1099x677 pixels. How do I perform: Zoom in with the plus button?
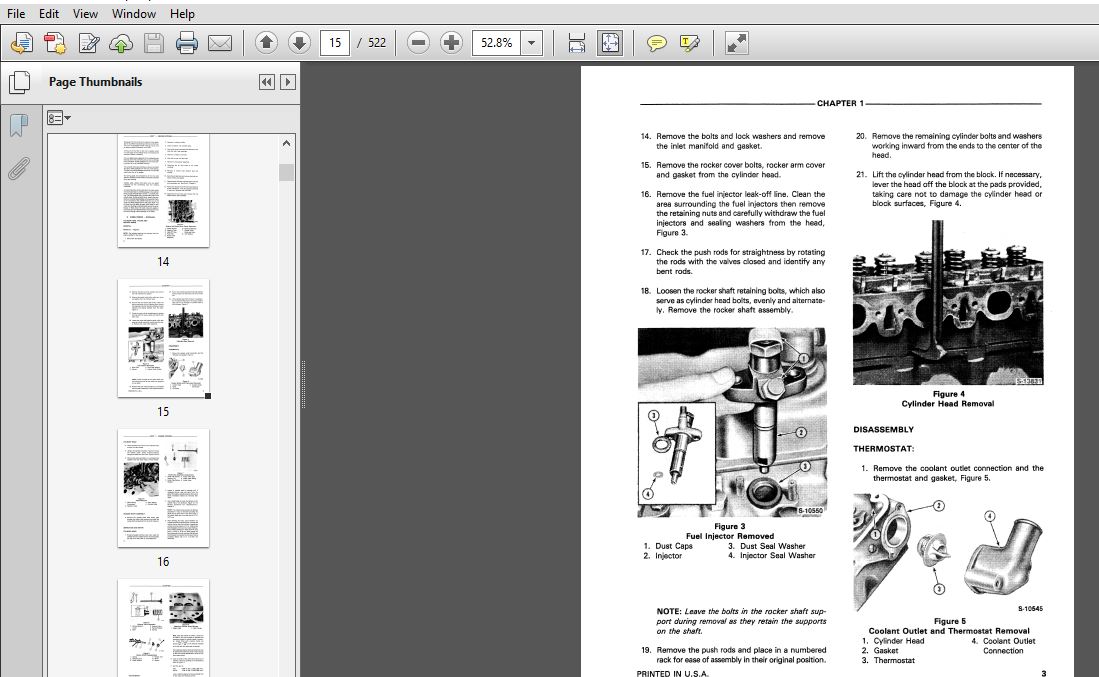click(x=451, y=43)
